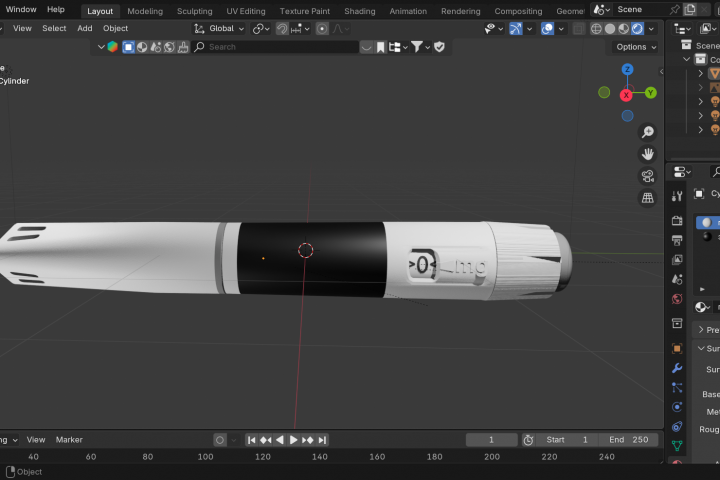This screenshot has width=720, height=480.
Task: Click the blue Z axis on the gizmo
Action: pyautogui.click(x=627, y=69)
